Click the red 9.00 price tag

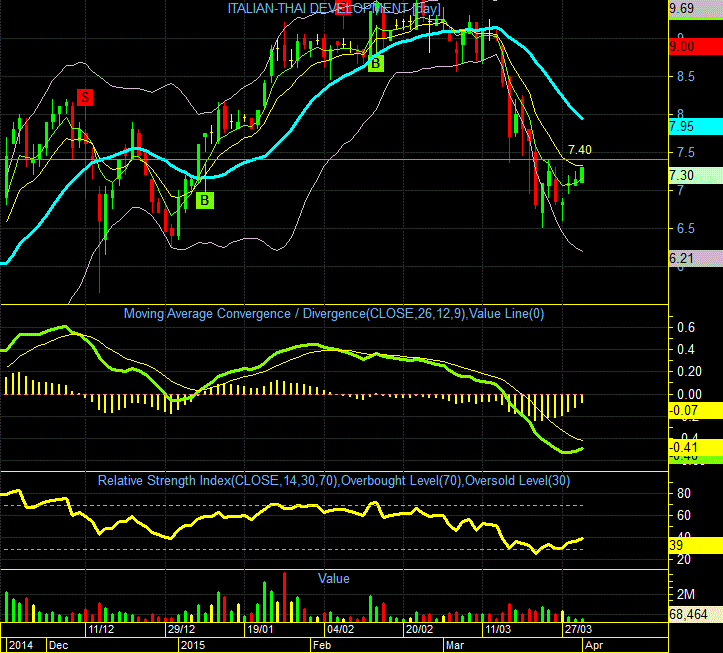(x=696, y=47)
